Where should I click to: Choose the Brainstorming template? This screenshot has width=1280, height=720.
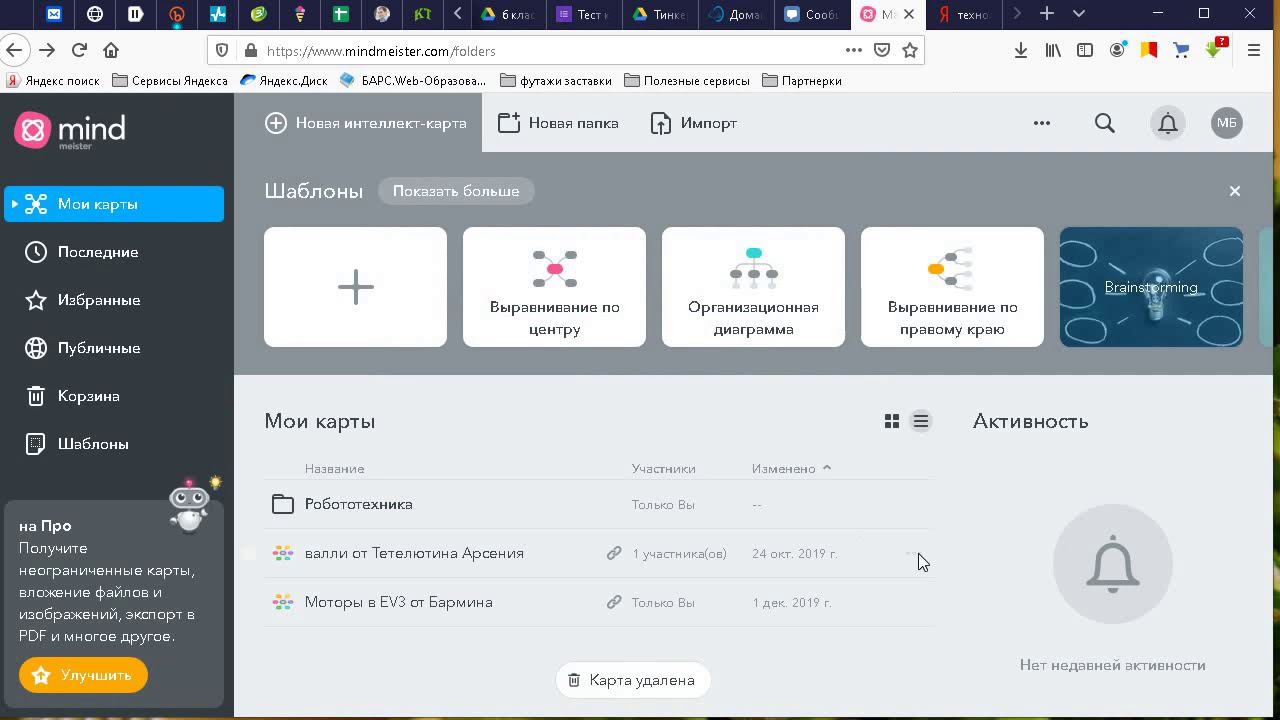[x=1151, y=287]
